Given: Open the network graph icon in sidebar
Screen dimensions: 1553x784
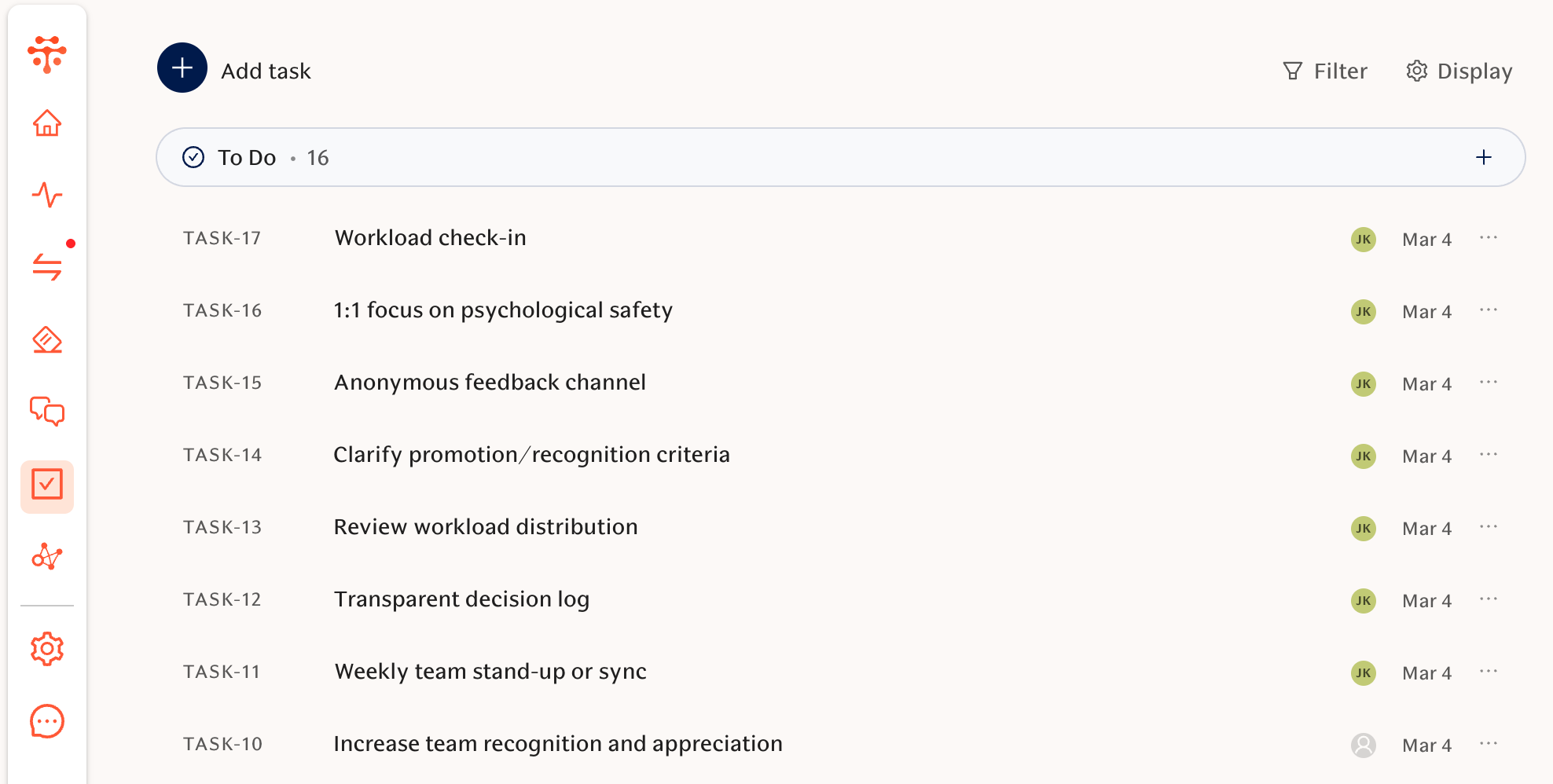Looking at the screenshot, I should [x=47, y=557].
